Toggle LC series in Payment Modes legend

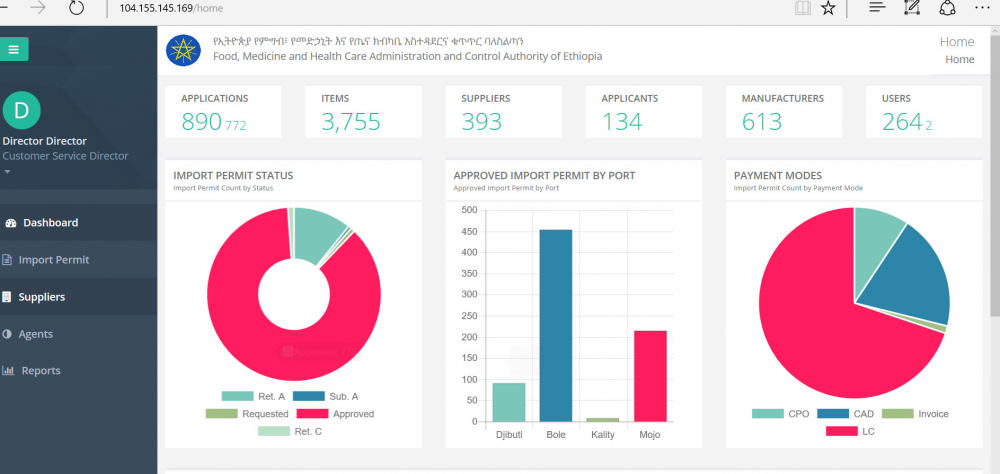point(841,431)
